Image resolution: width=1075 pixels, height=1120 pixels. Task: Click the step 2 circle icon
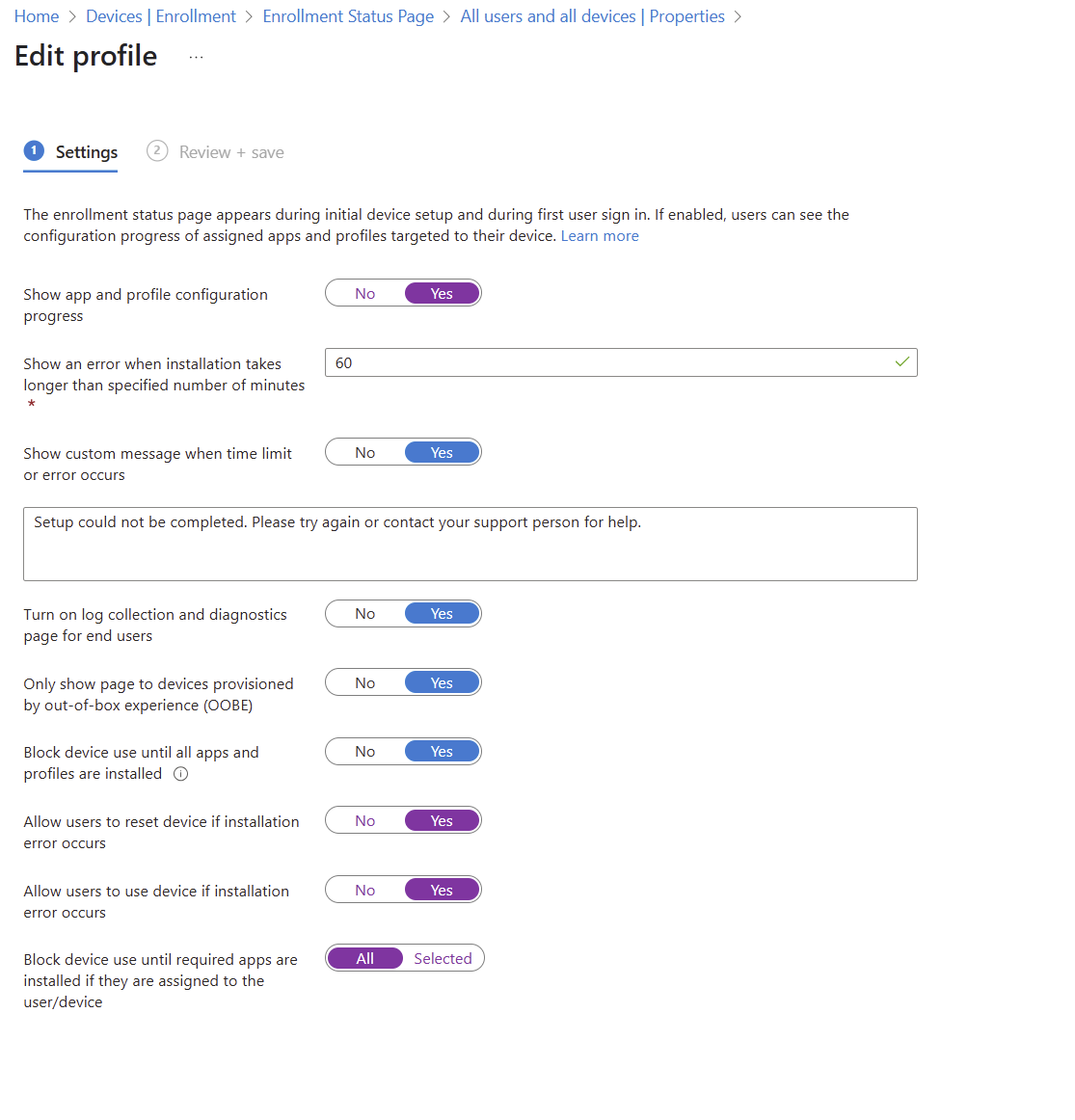pyautogui.click(x=157, y=151)
